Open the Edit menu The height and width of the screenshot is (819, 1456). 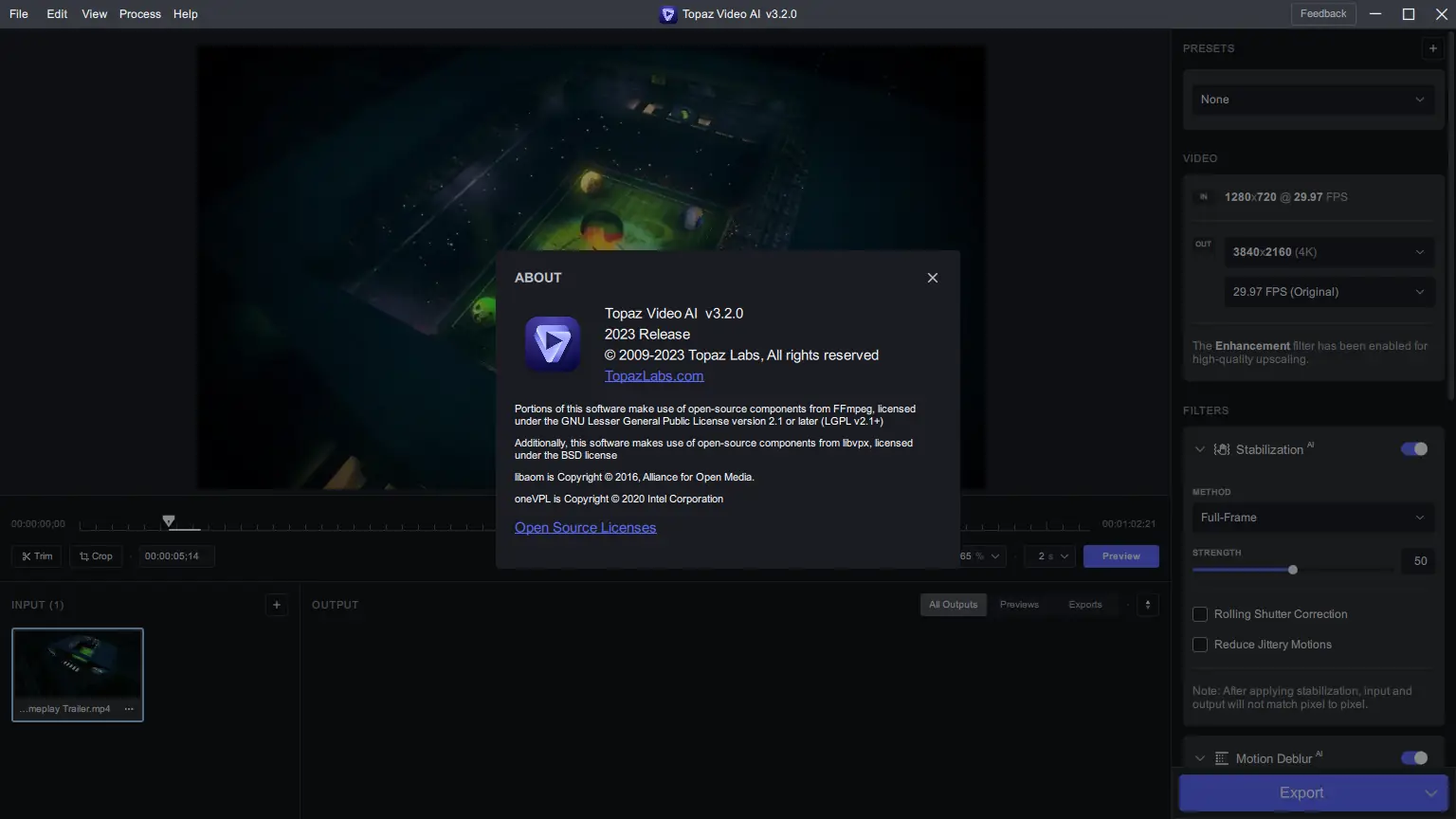pyautogui.click(x=57, y=14)
